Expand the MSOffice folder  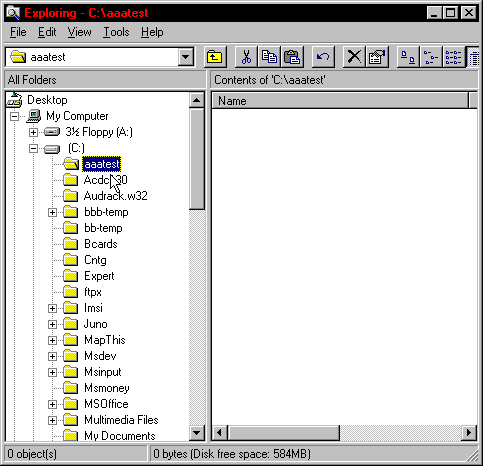[52, 404]
